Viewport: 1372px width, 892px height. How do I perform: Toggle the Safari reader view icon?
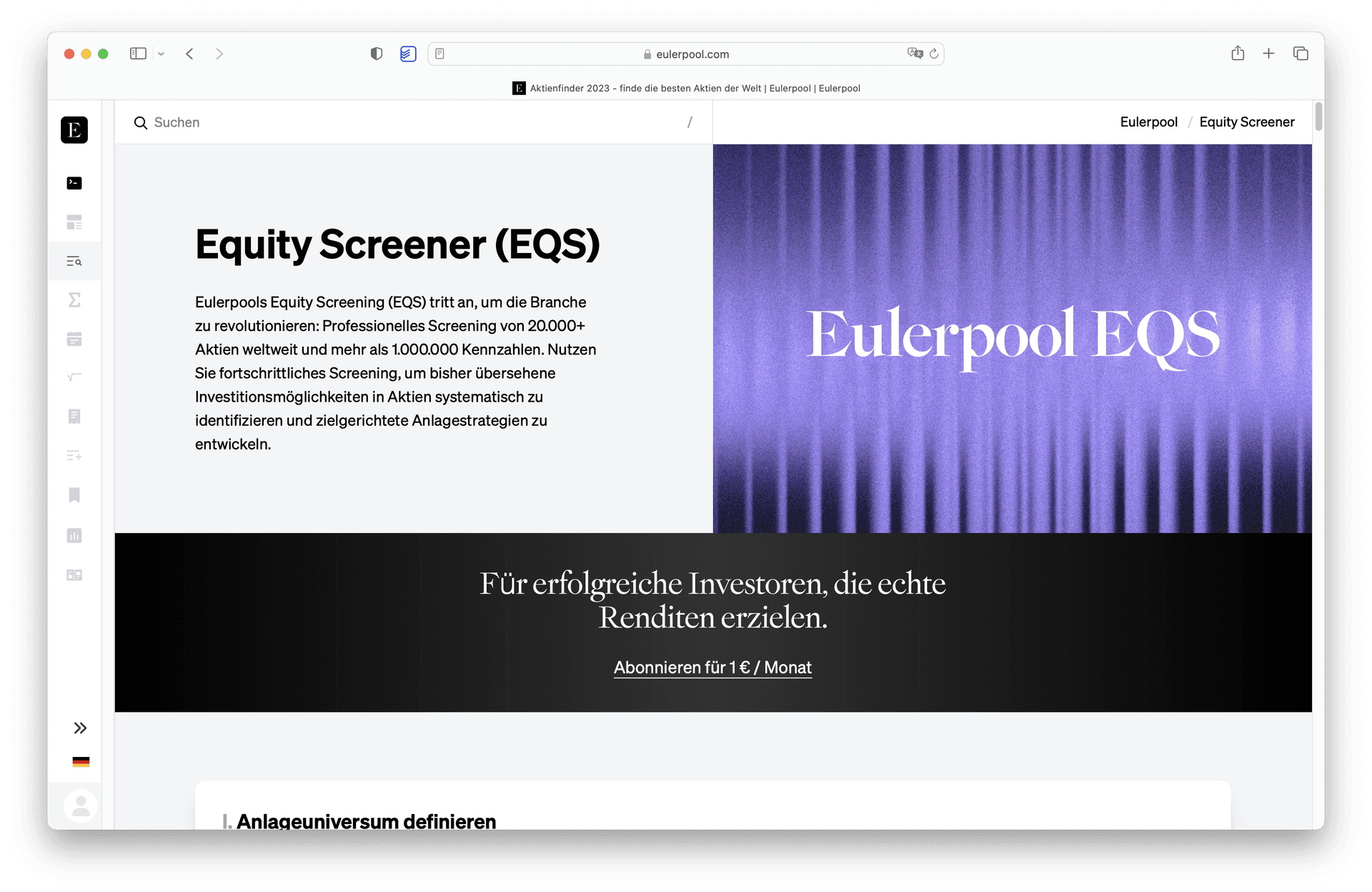click(440, 54)
